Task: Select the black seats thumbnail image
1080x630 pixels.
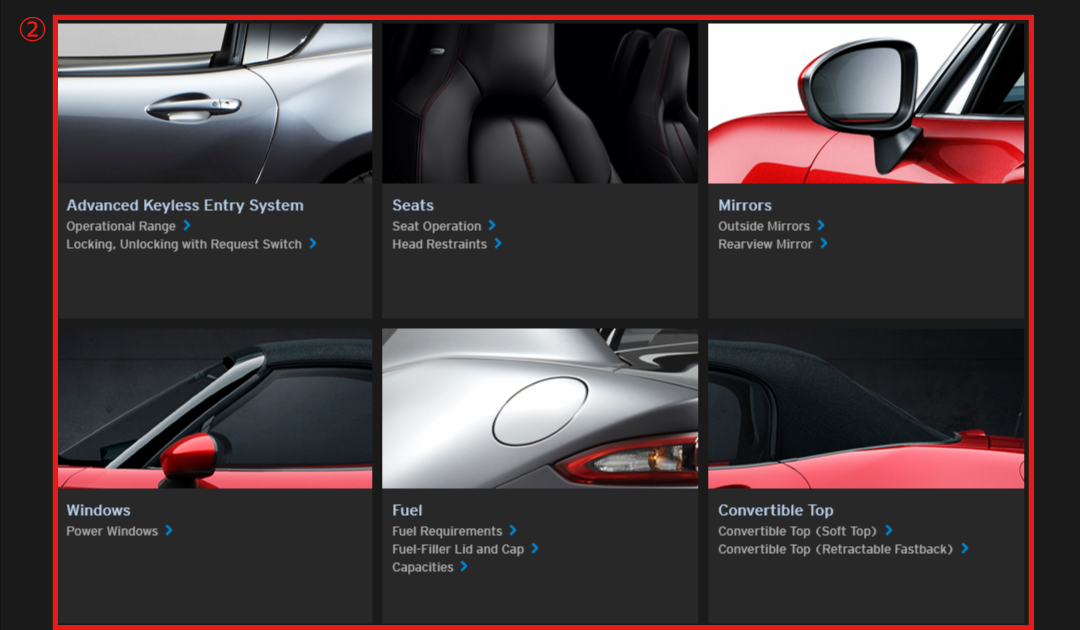Action: 540,103
